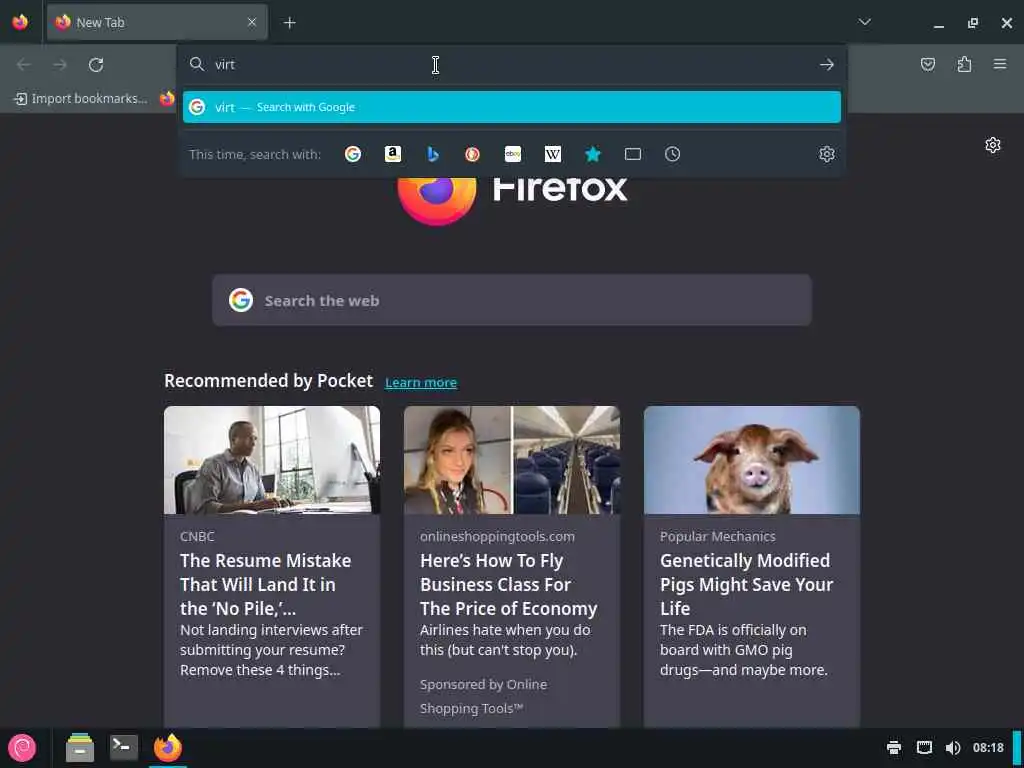Switch to Firefox in the taskbar
This screenshot has width=1024, height=768.
[x=168, y=748]
